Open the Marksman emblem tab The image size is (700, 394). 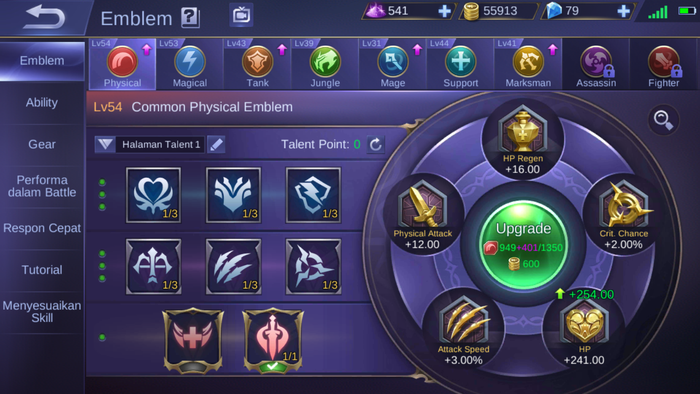pos(528,64)
